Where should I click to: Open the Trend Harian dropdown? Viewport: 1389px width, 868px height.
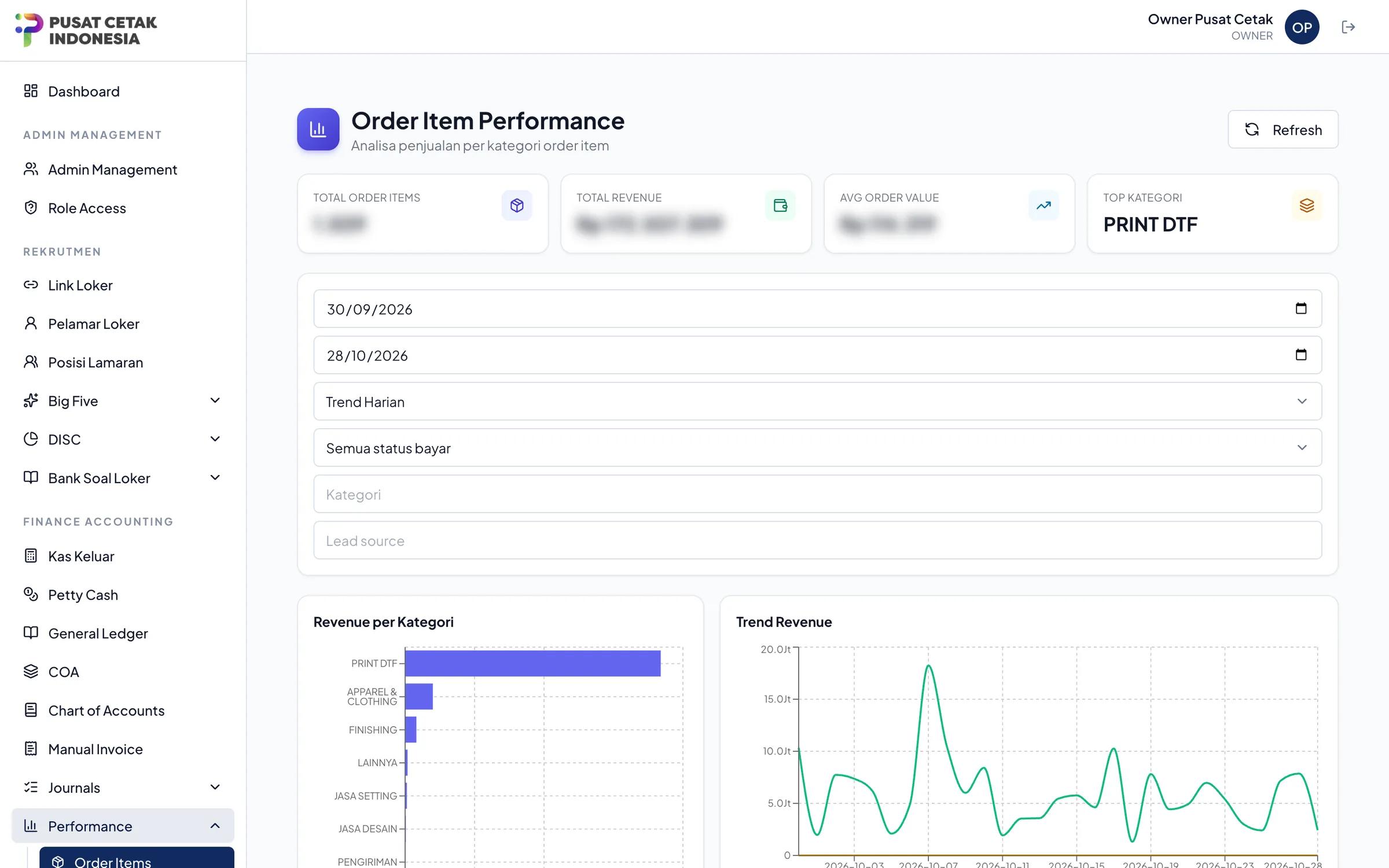[x=817, y=402]
